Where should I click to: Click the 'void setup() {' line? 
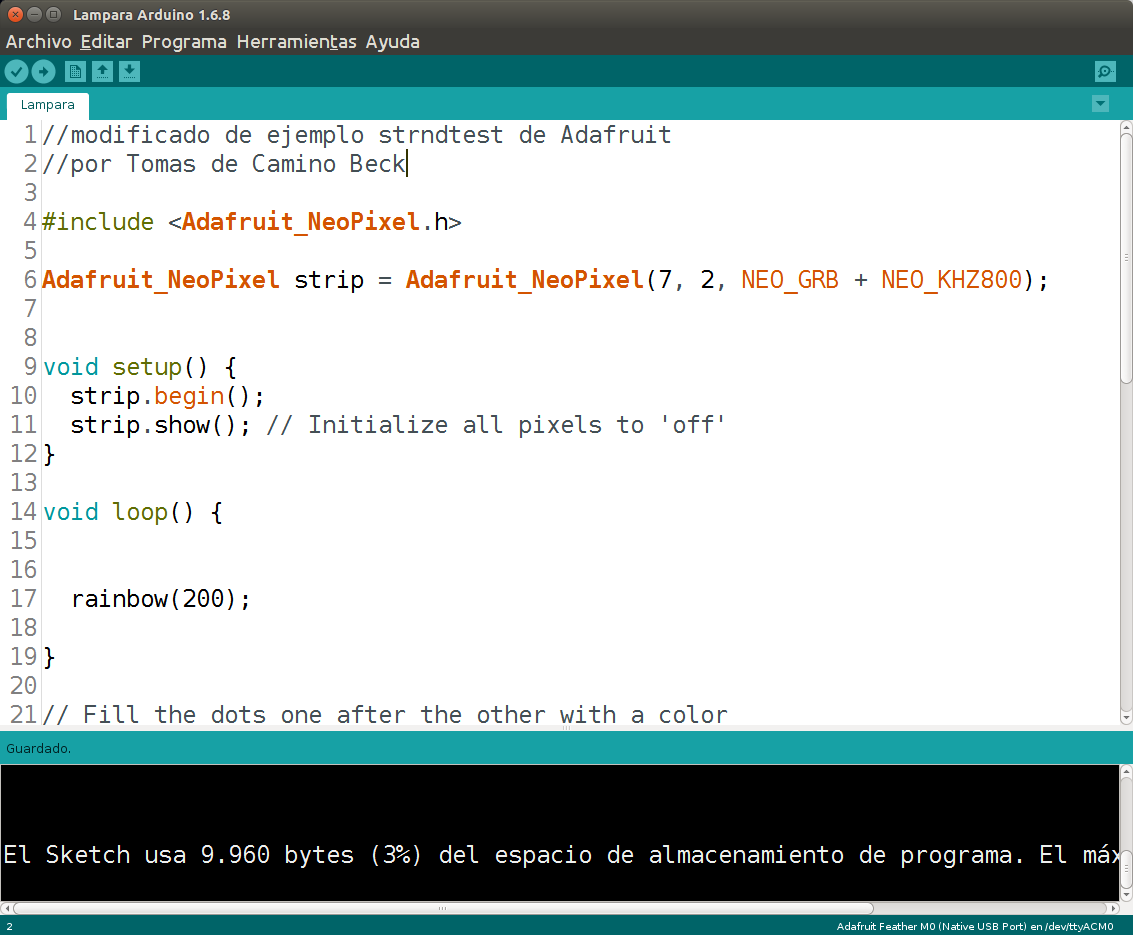(139, 367)
